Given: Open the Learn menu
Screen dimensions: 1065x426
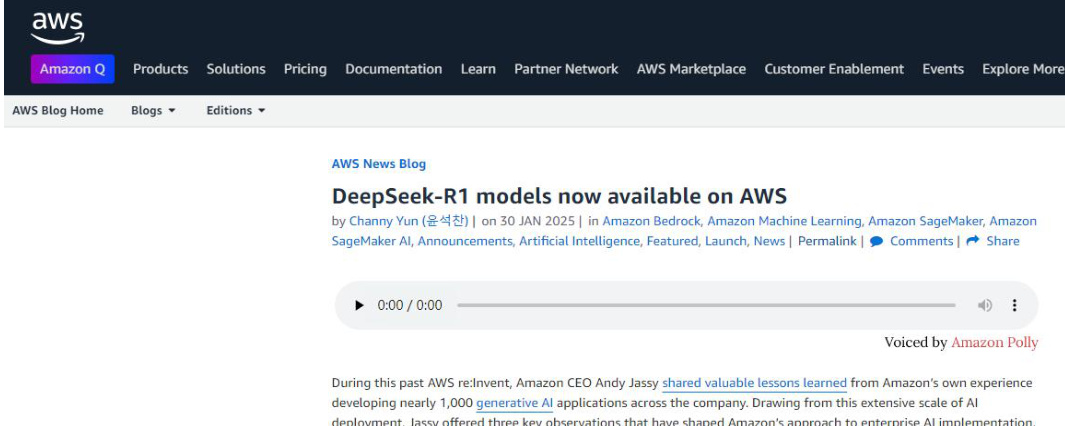Looking at the screenshot, I should coord(478,69).
